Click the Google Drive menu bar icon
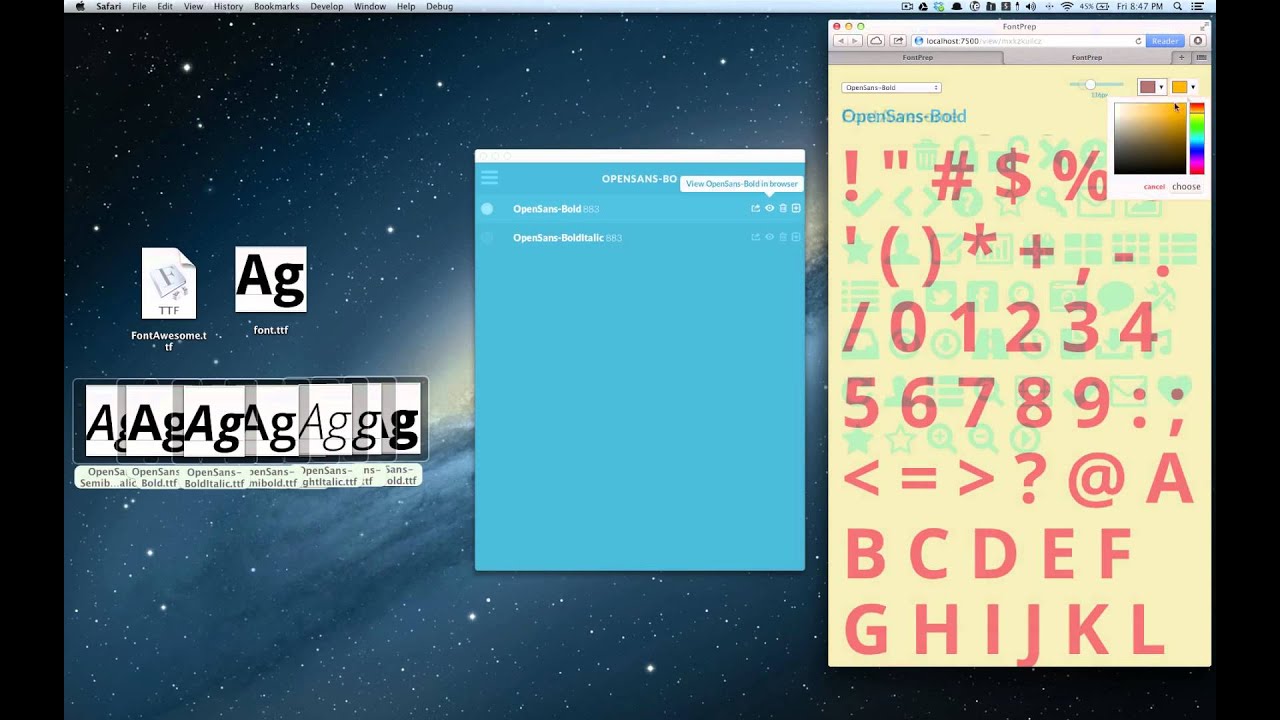The image size is (1280, 720). tap(922, 6)
